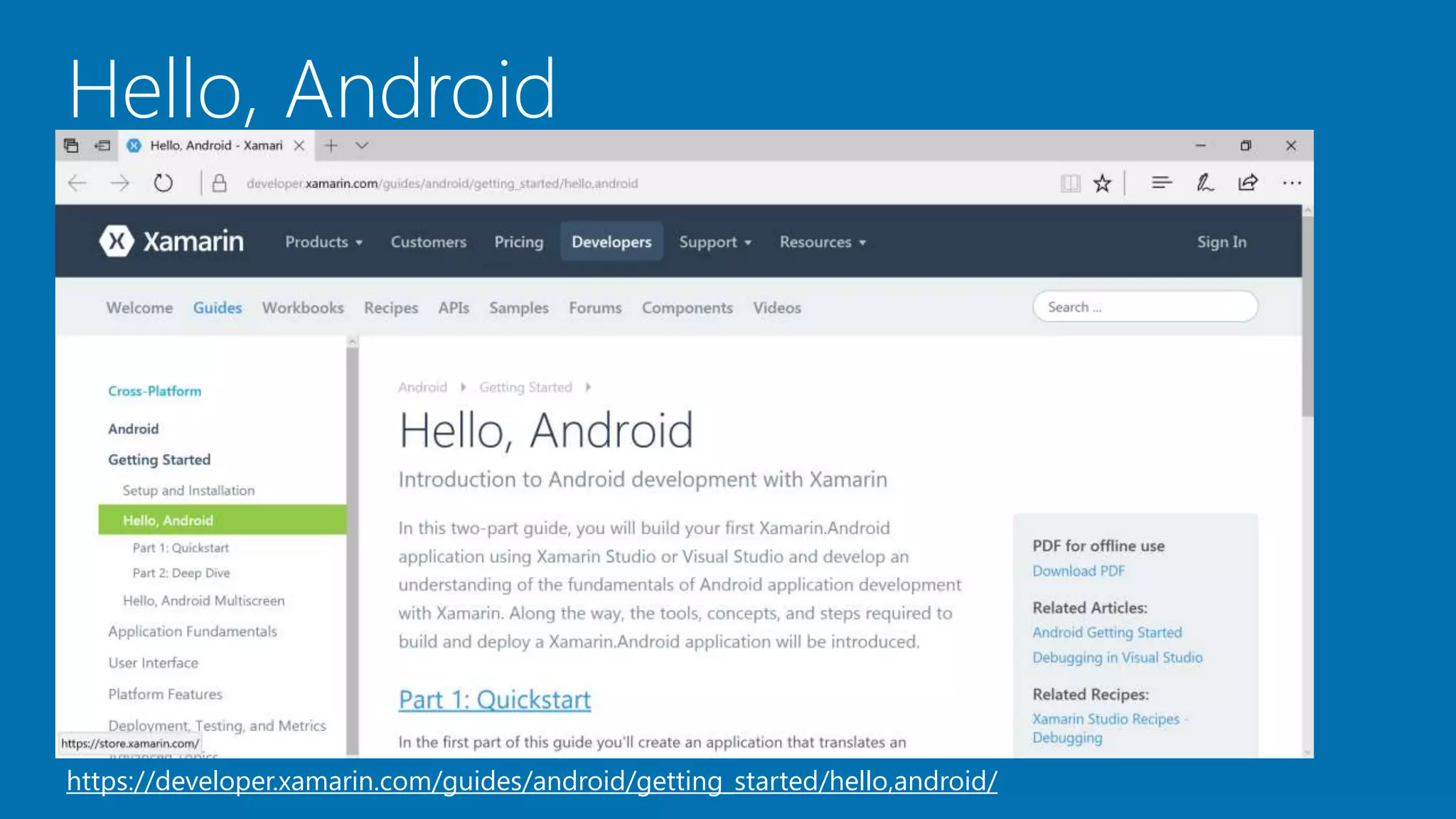Open reading view book icon
Screen dimensions: 1456x819
1070,183
